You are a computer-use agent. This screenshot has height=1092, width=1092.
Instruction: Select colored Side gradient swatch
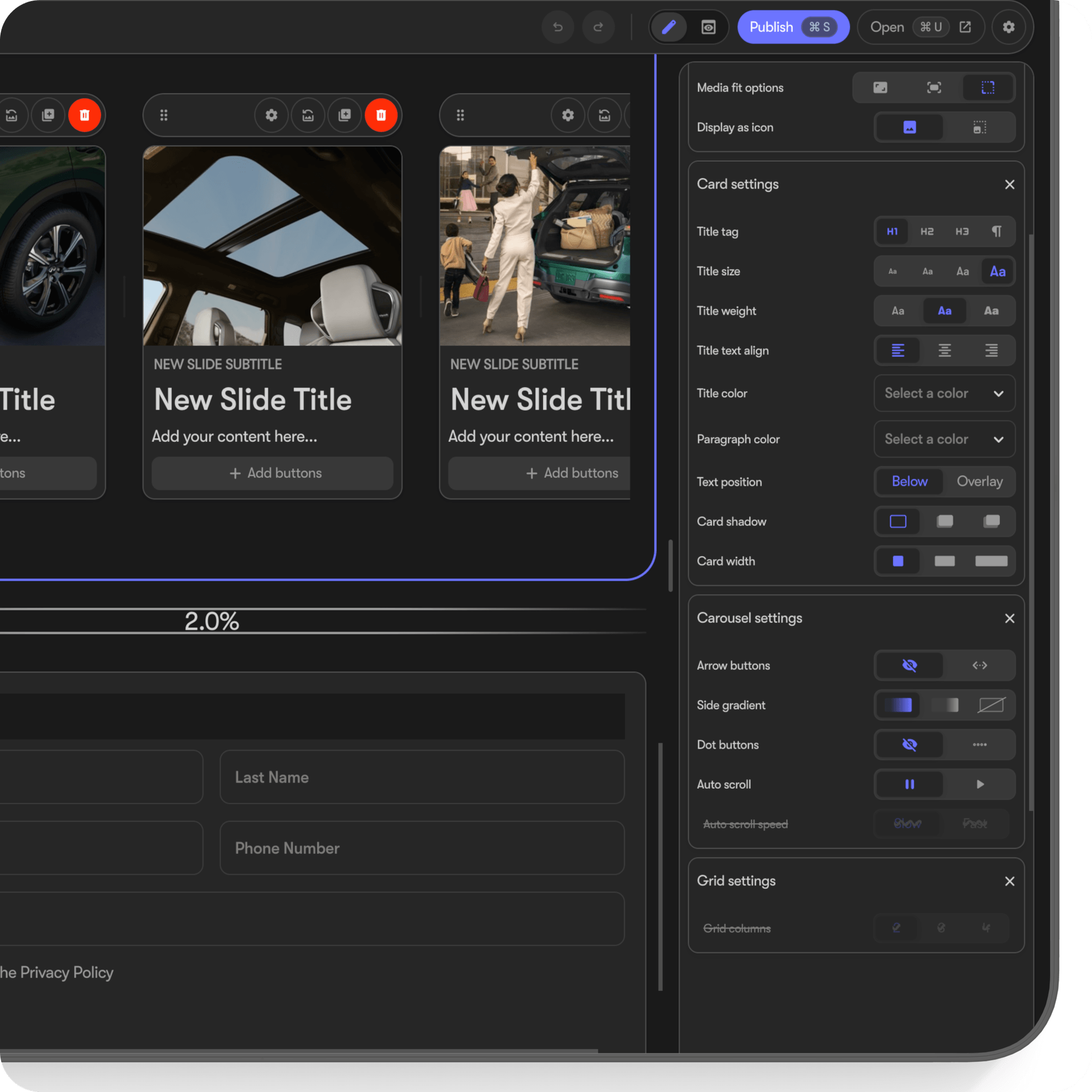[897, 705]
